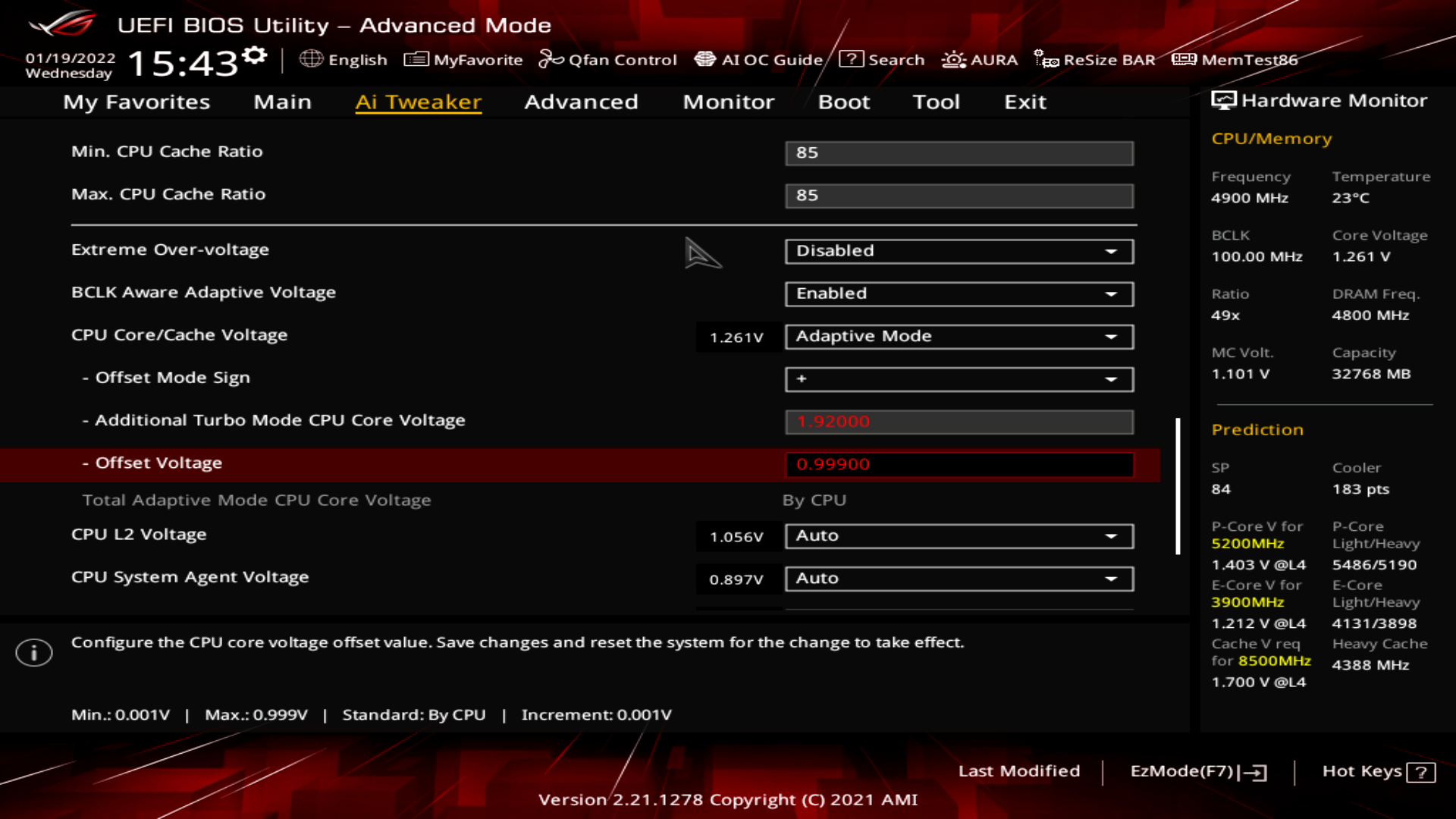Switch to the Monitor tab
The width and height of the screenshot is (1456, 819).
pyautogui.click(x=728, y=102)
